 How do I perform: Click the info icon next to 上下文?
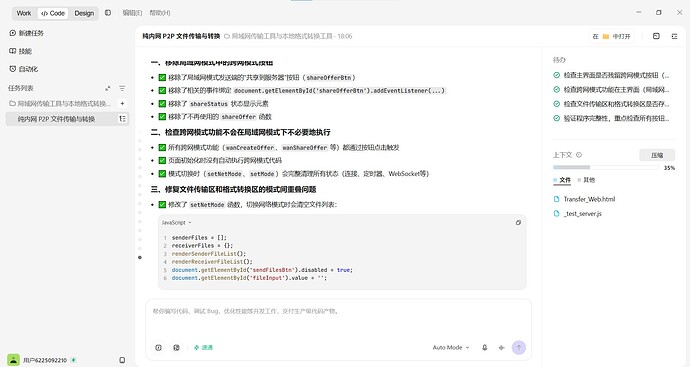(x=579, y=155)
